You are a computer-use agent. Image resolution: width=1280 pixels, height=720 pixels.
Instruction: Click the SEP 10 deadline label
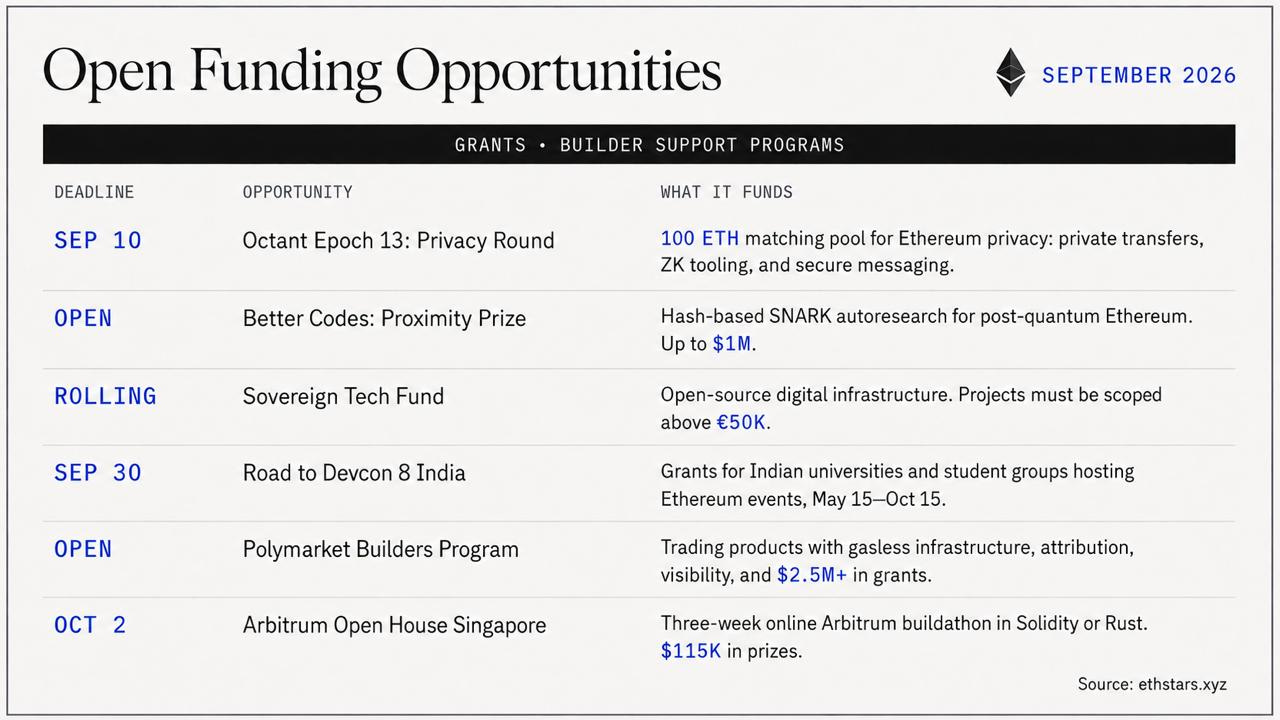coord(98,241)
